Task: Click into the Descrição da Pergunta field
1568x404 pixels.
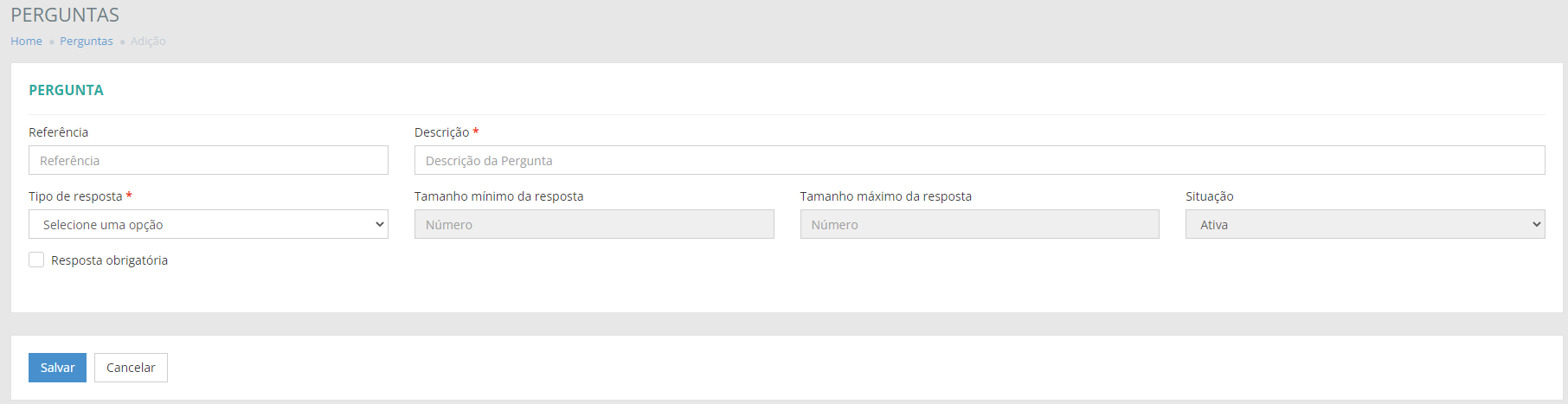Action: pos(979,160)
